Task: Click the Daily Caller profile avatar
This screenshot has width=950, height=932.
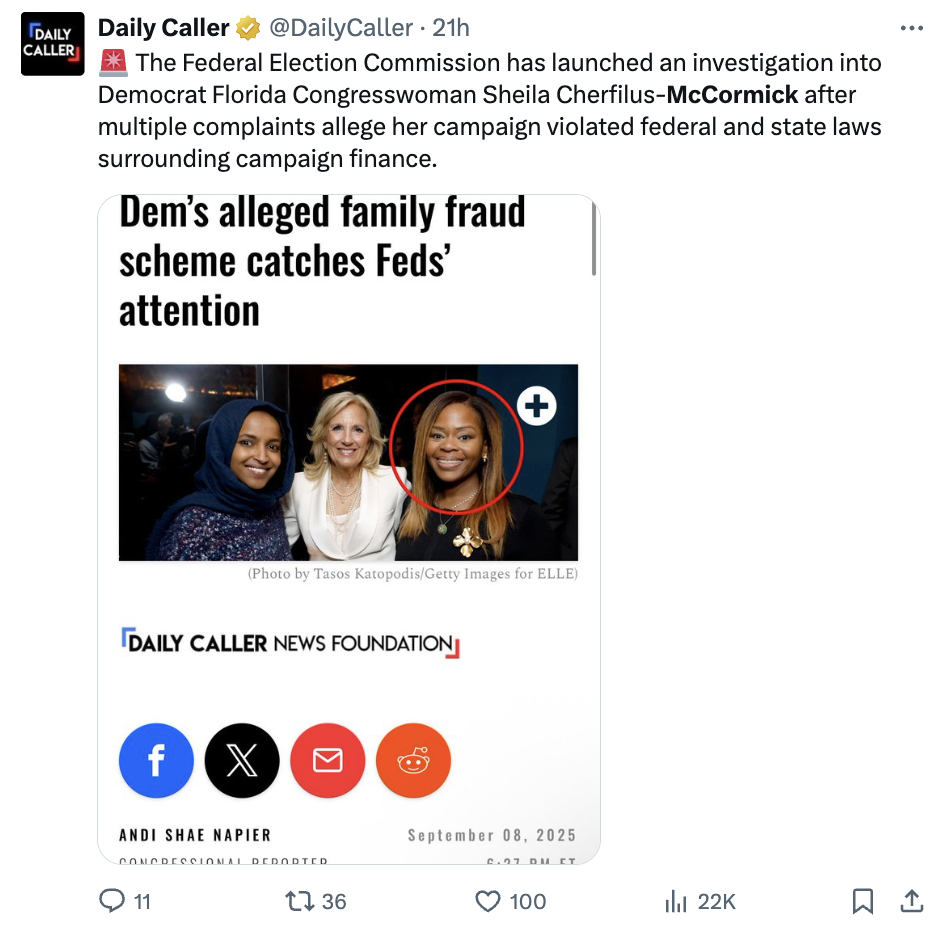Action: pos(50,46)
